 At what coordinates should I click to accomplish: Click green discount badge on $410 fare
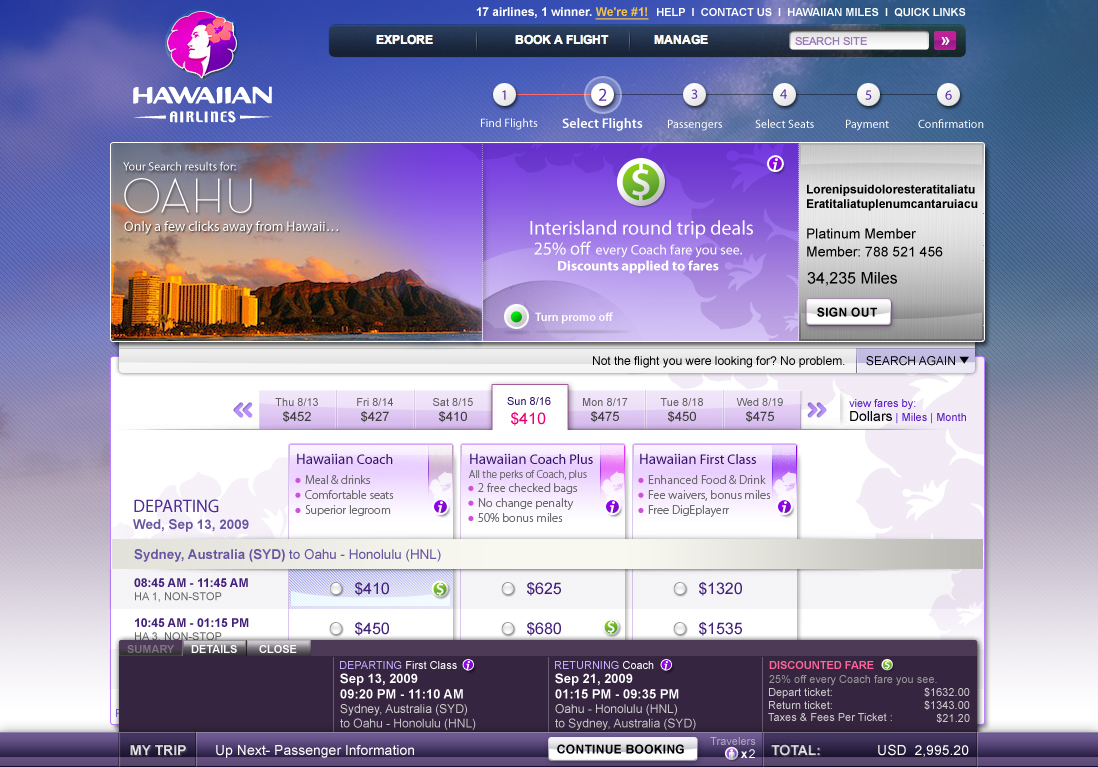click(440, 589)
